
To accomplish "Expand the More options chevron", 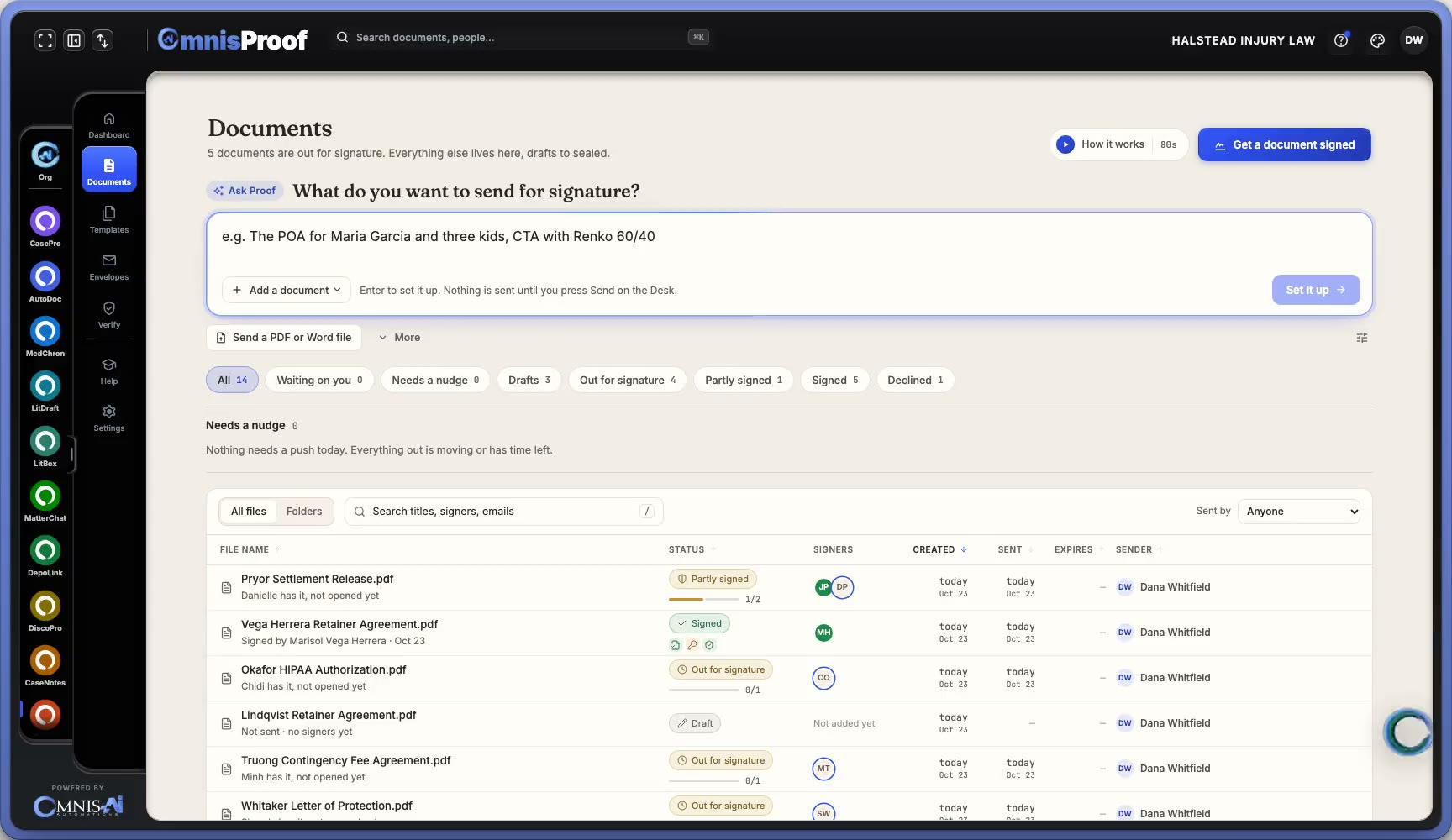I will (399, 338).
